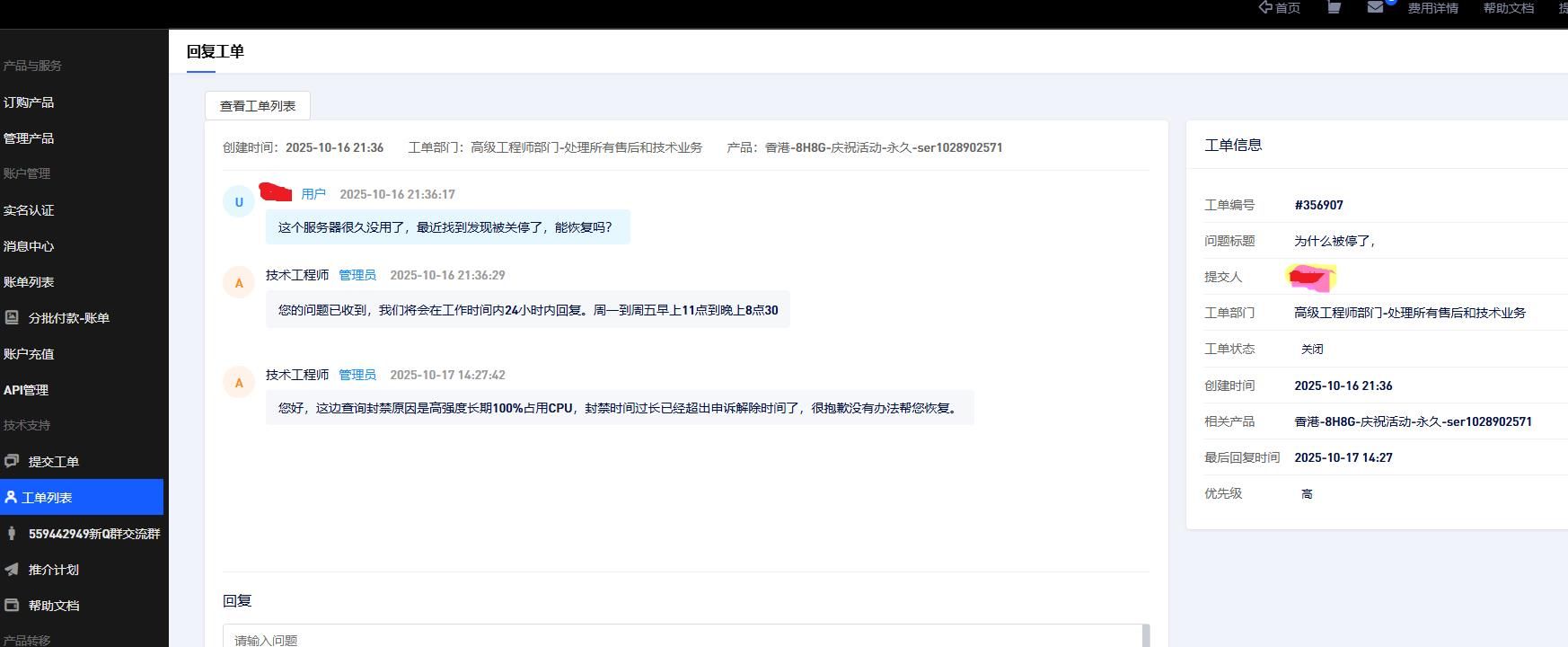1568x647 pixels.
Task: Open 订购产品 in the sidebar
Action: click(29, 102)
